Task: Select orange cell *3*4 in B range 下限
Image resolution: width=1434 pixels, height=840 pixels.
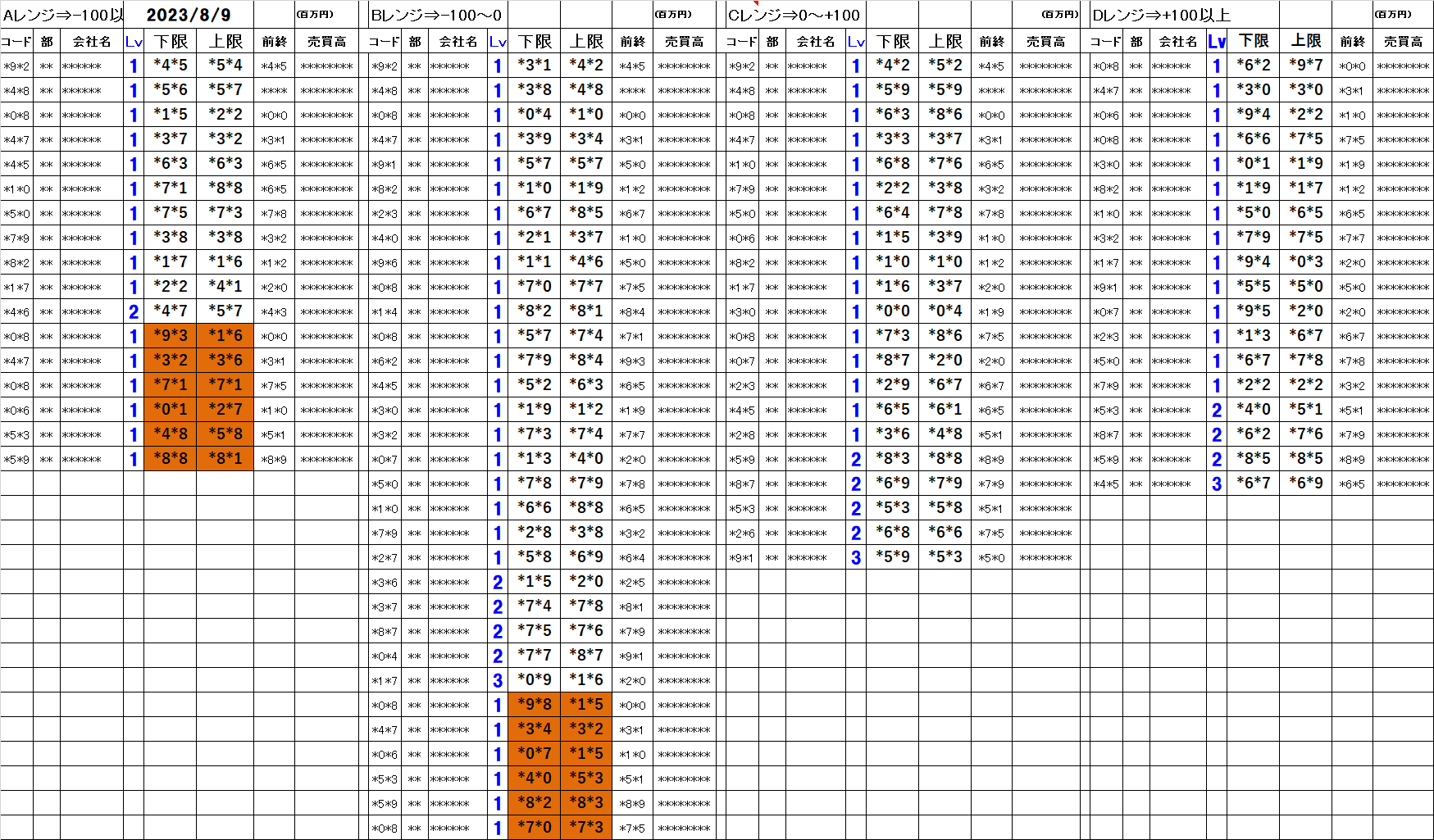Action: point(535,729)
